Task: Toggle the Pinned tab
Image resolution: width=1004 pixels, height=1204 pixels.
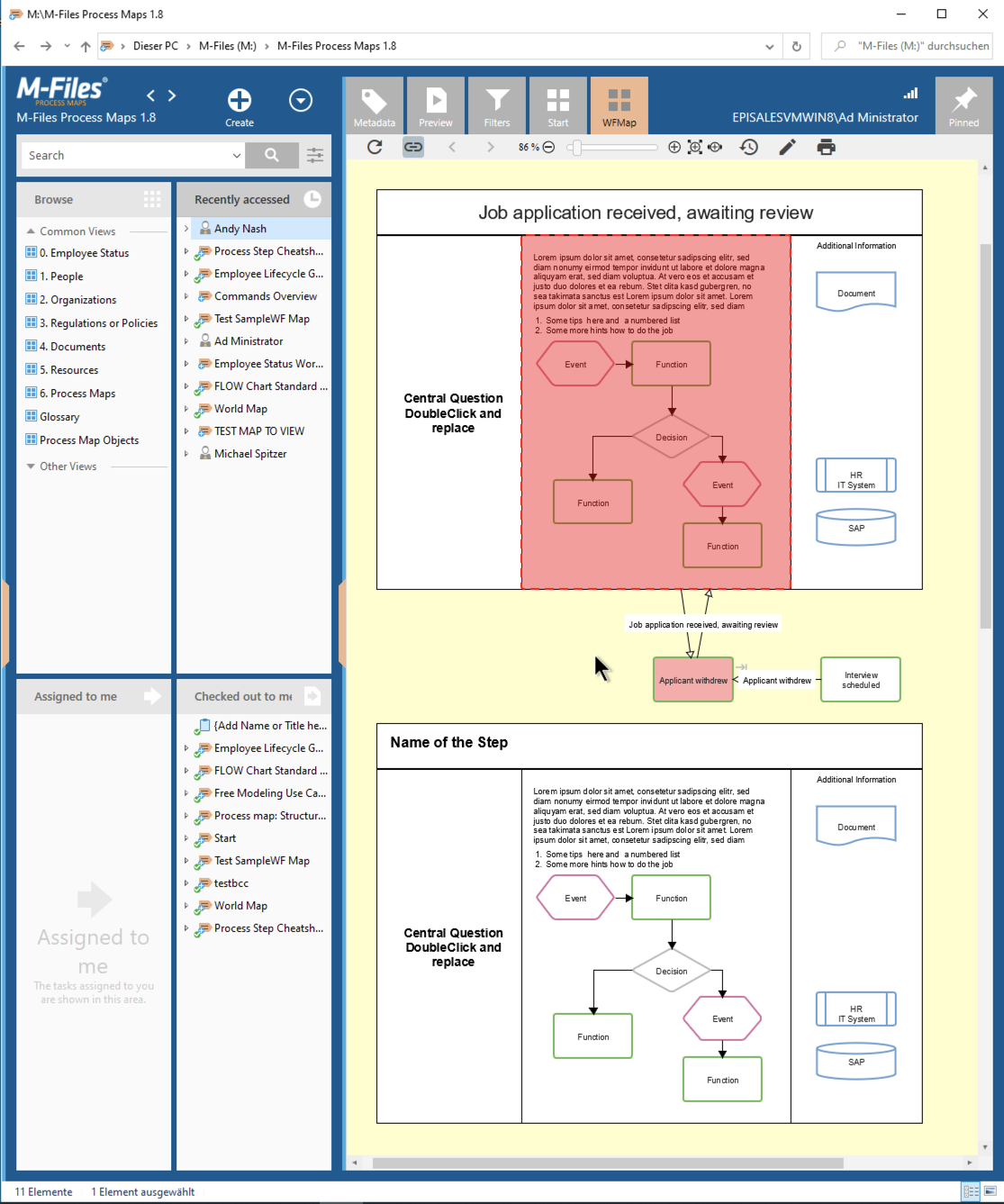Action: pyautogui.click(x=964, y=107)
